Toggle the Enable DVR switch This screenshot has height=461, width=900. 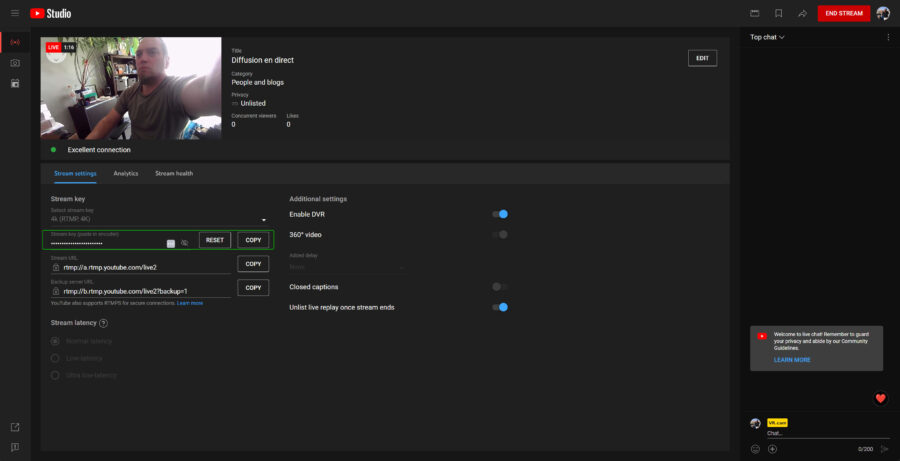coord(500,214)
